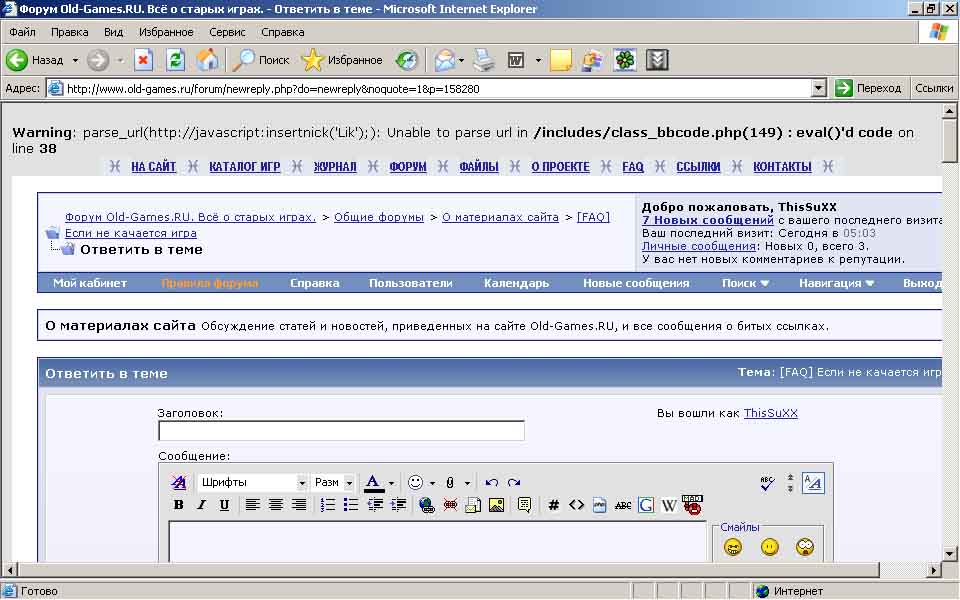Toggle the editor mode switch A/A button
The height and width of the screenshot is (600, 960).
point(813,482)
